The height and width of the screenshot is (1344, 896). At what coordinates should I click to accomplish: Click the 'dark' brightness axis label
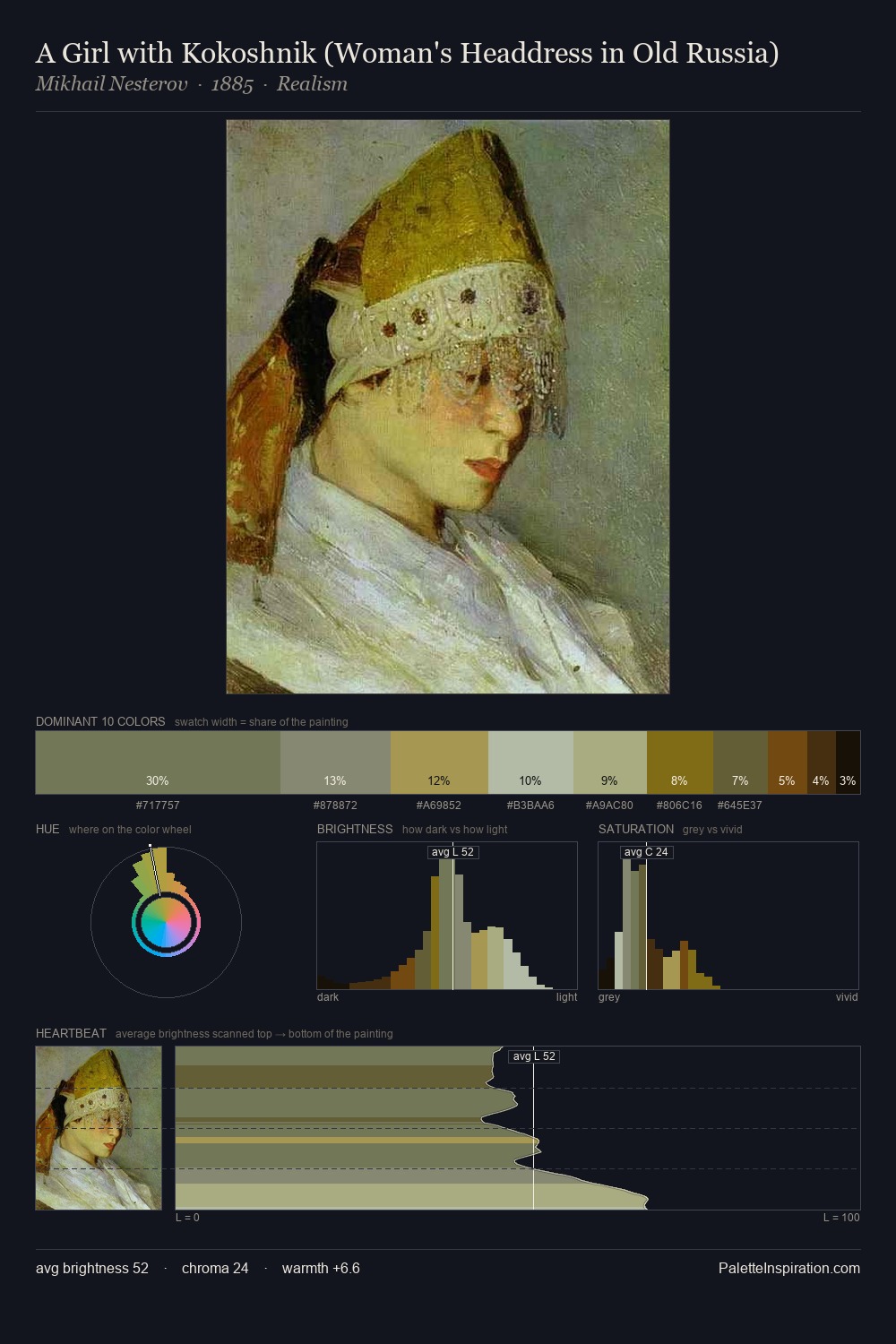(x=328, y=997)
